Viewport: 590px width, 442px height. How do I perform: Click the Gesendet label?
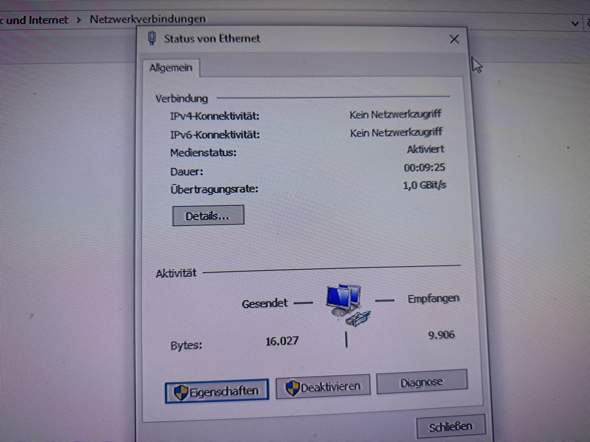(x=265, y=304)
